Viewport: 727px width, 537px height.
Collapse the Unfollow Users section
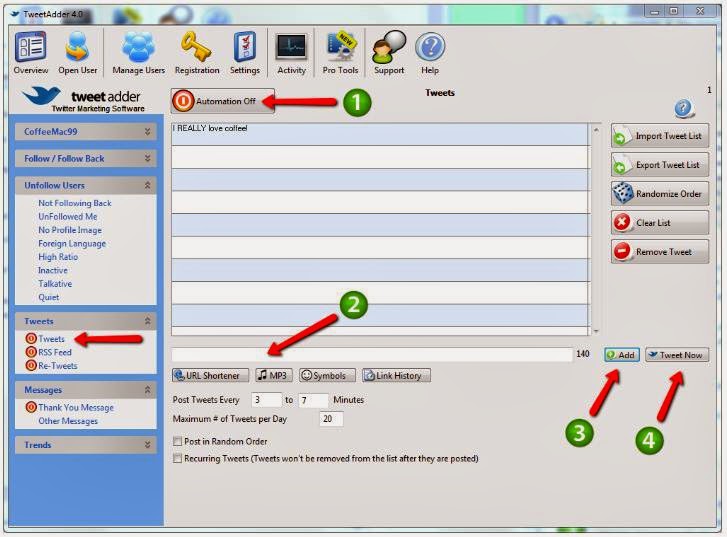tap(86, 185)
